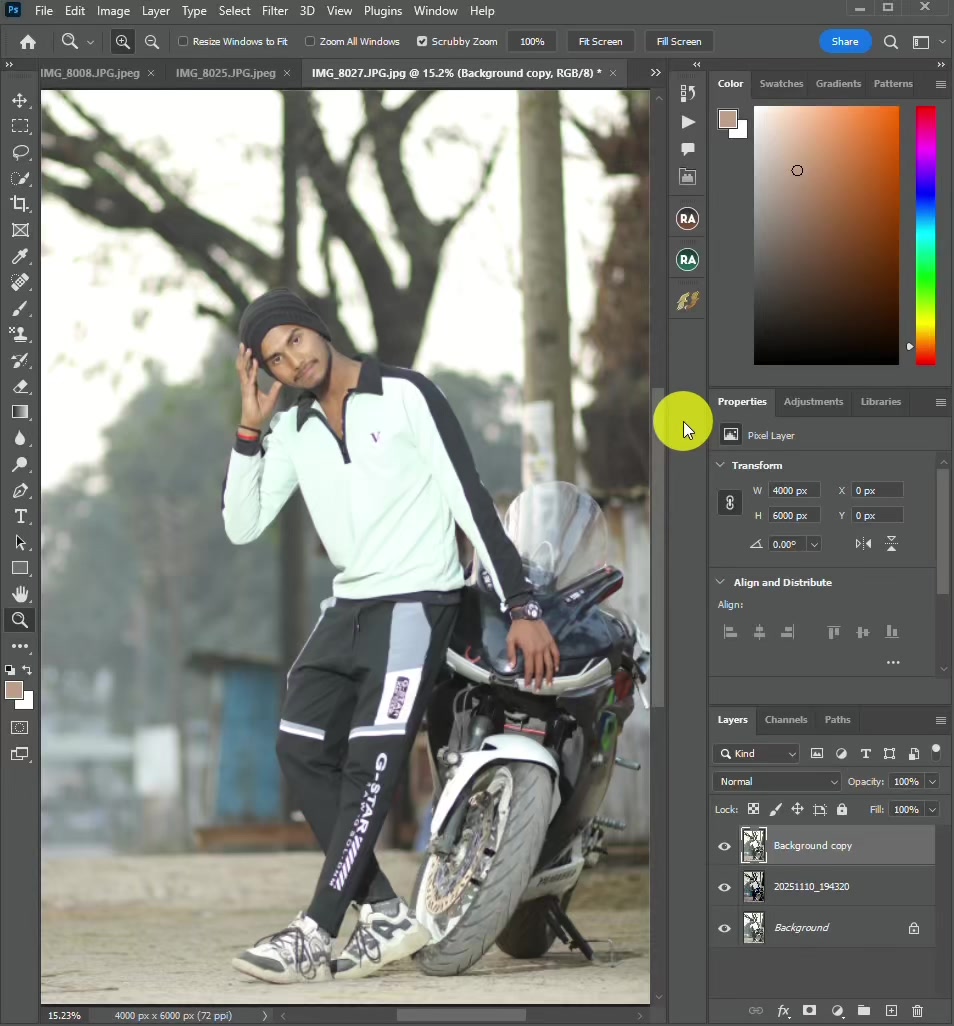Image resolution: width=954 pixels, height=1026 pixels.
Task: Select the Eyedropper tool
Action: pos(20,256)
